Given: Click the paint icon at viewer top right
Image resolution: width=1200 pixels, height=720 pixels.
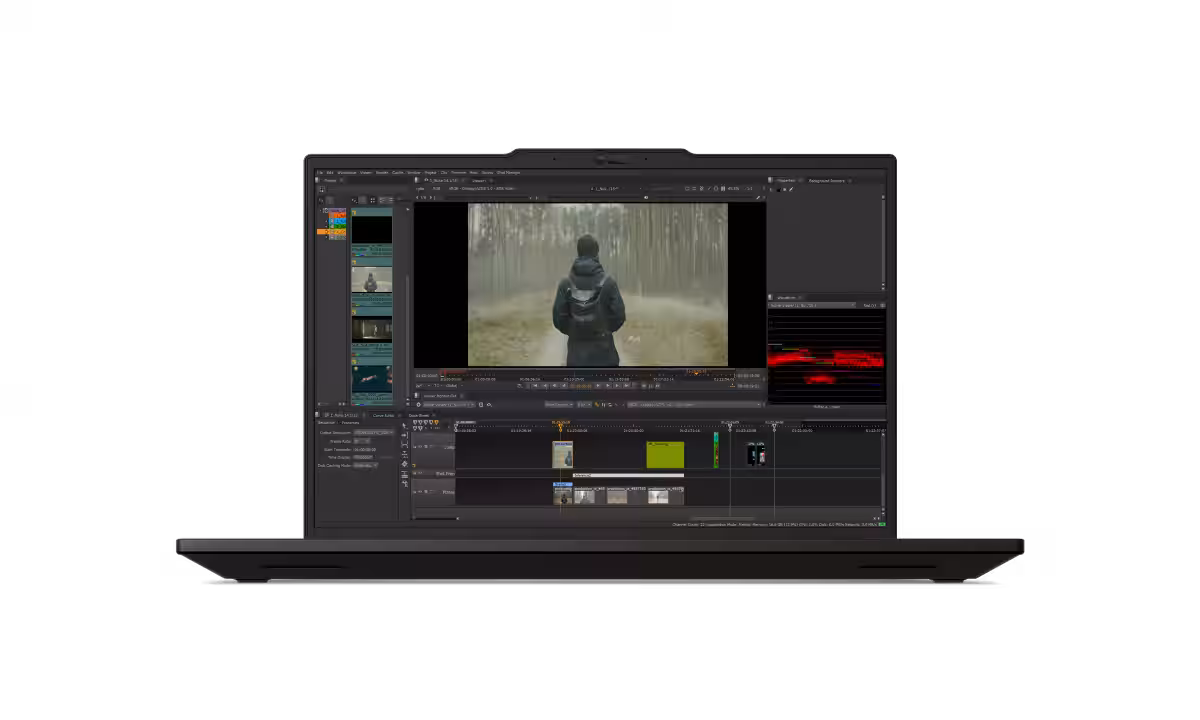Looking at the screenshot, I should (759, 197).
